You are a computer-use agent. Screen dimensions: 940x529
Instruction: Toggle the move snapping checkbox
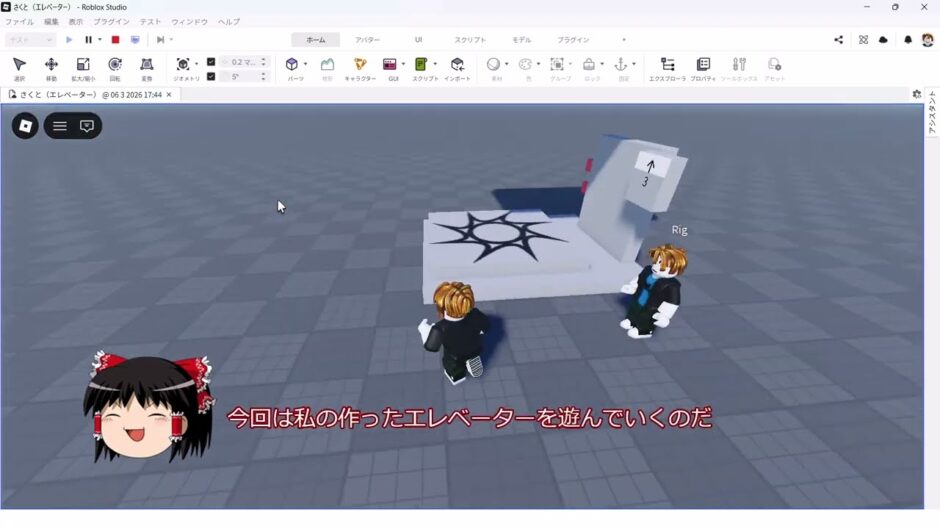pyautogui.click(x=211, y=62)
